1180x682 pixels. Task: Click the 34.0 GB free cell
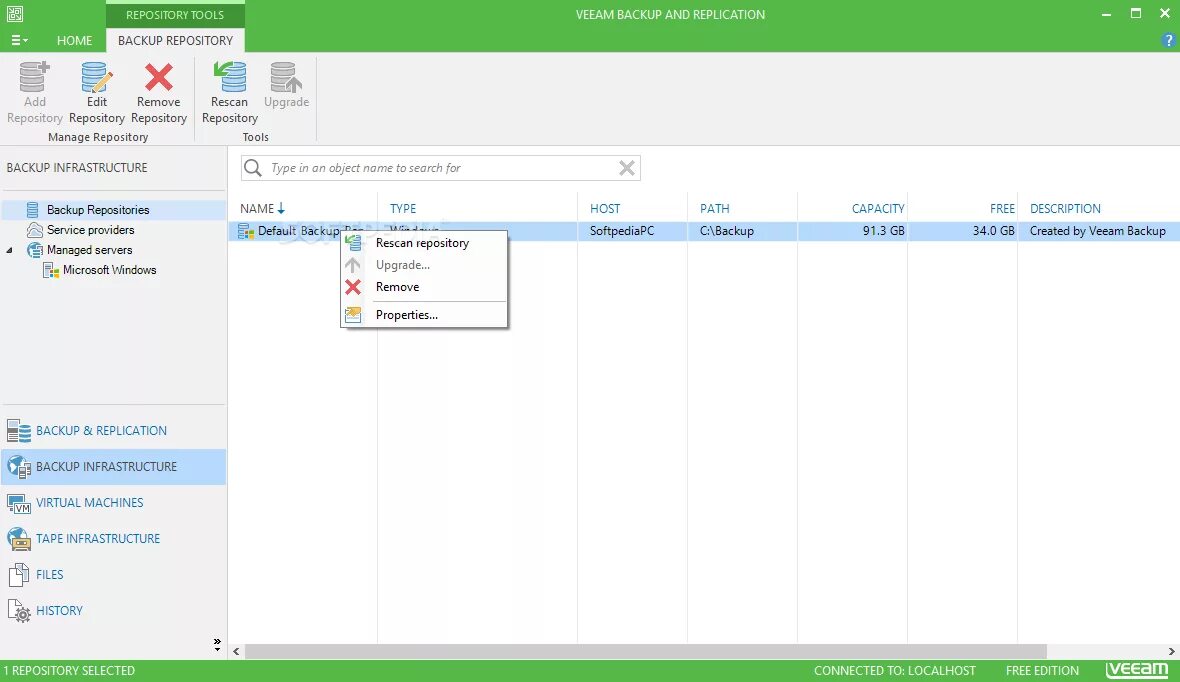993,231
